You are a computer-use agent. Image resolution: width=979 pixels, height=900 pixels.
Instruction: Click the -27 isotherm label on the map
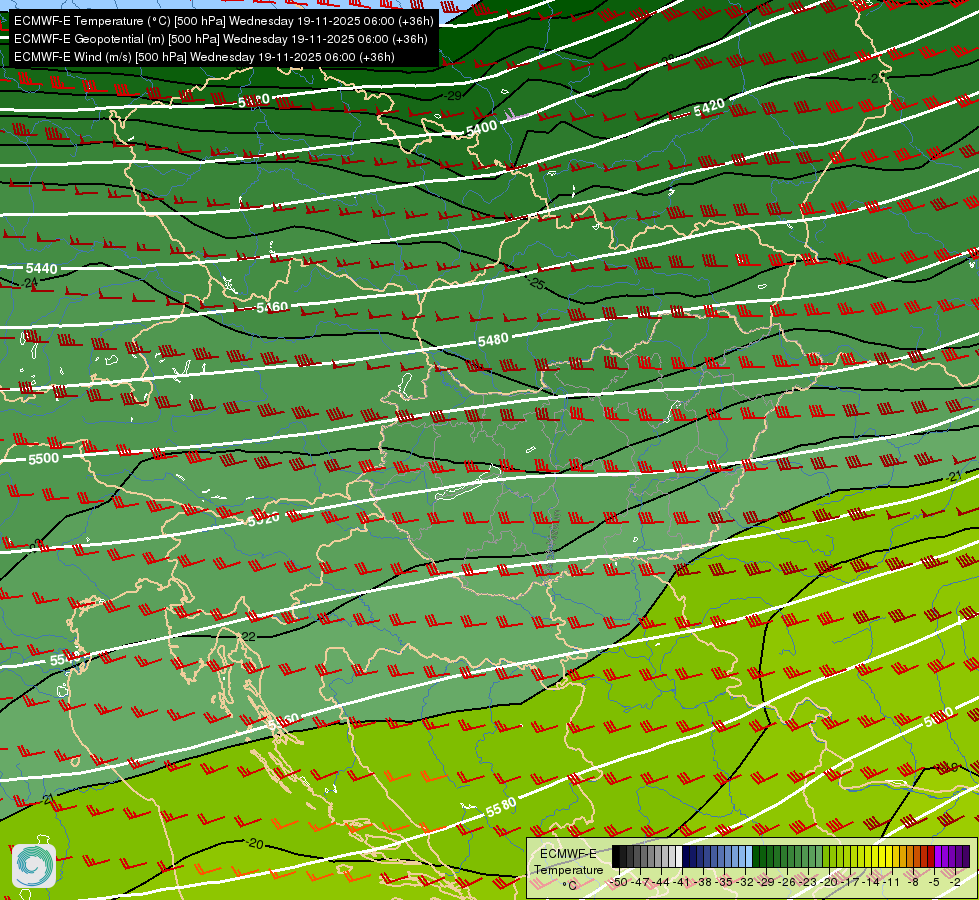click(877, 79)
